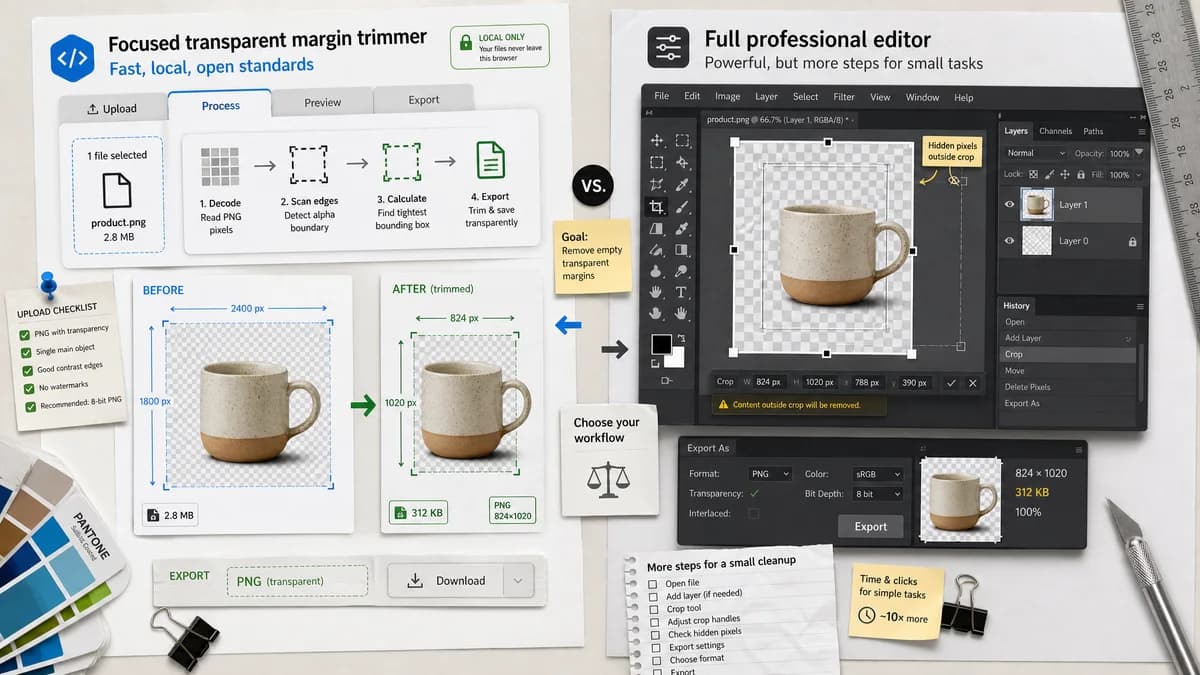Uncheck 'No watermarks' checkbox
The height and width of the screenshot is (675, 1200).
29,389
